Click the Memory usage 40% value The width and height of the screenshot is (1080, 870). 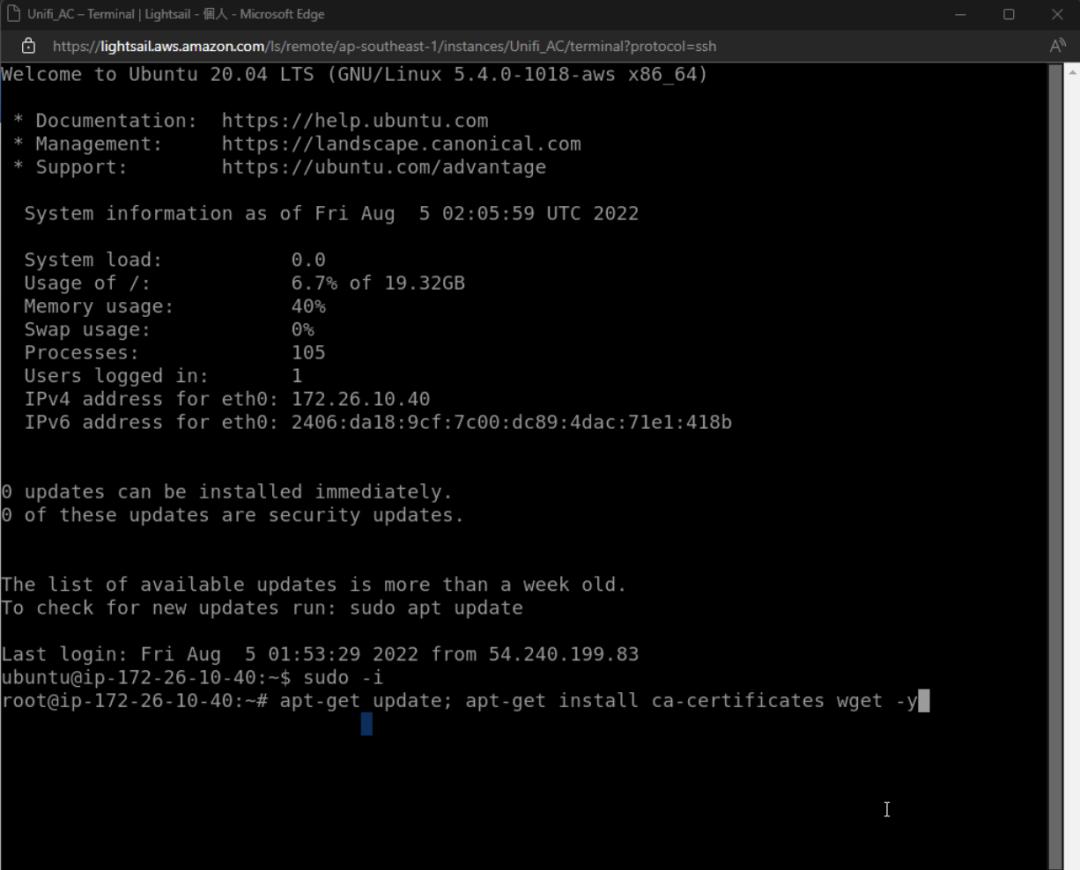[x=308, y=307]
